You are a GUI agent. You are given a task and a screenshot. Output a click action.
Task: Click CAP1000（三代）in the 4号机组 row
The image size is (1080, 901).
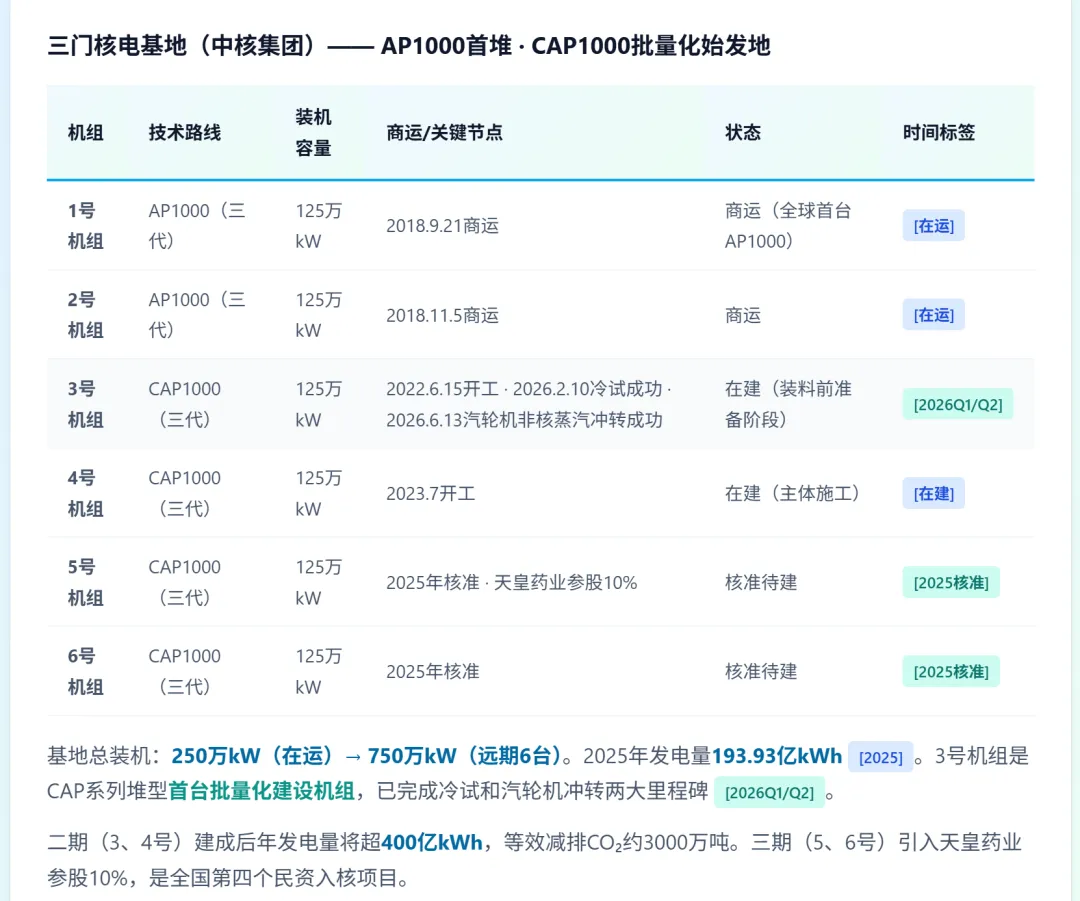(x=185, y=493)
